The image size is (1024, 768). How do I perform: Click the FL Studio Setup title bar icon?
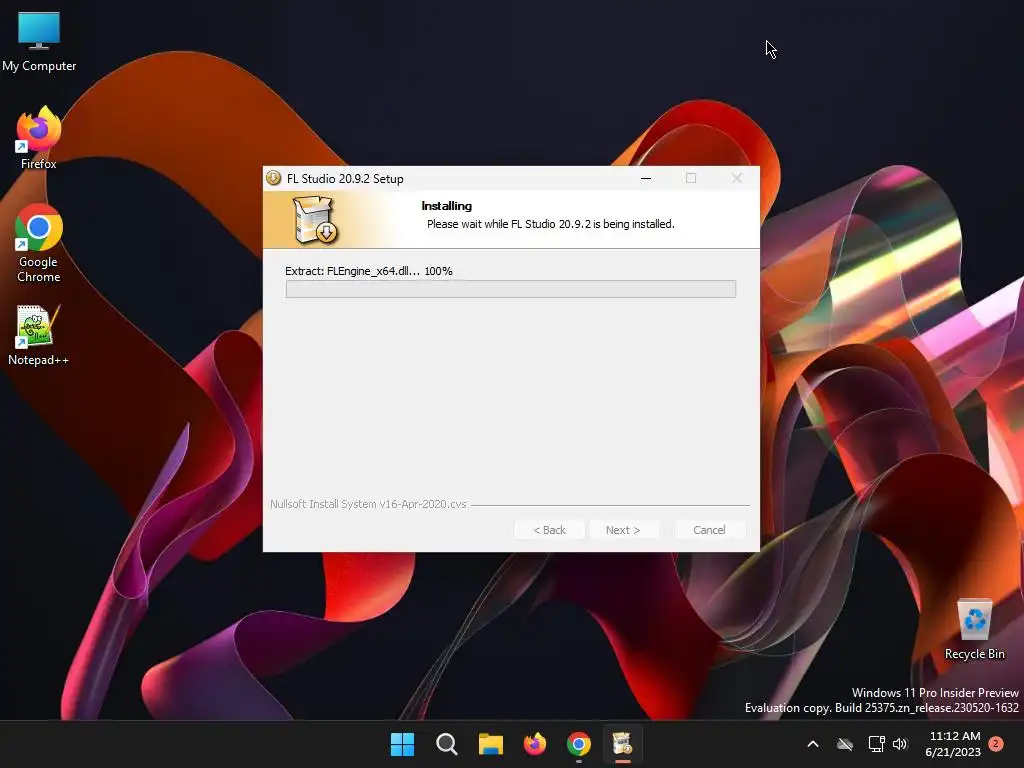point(274,178)
